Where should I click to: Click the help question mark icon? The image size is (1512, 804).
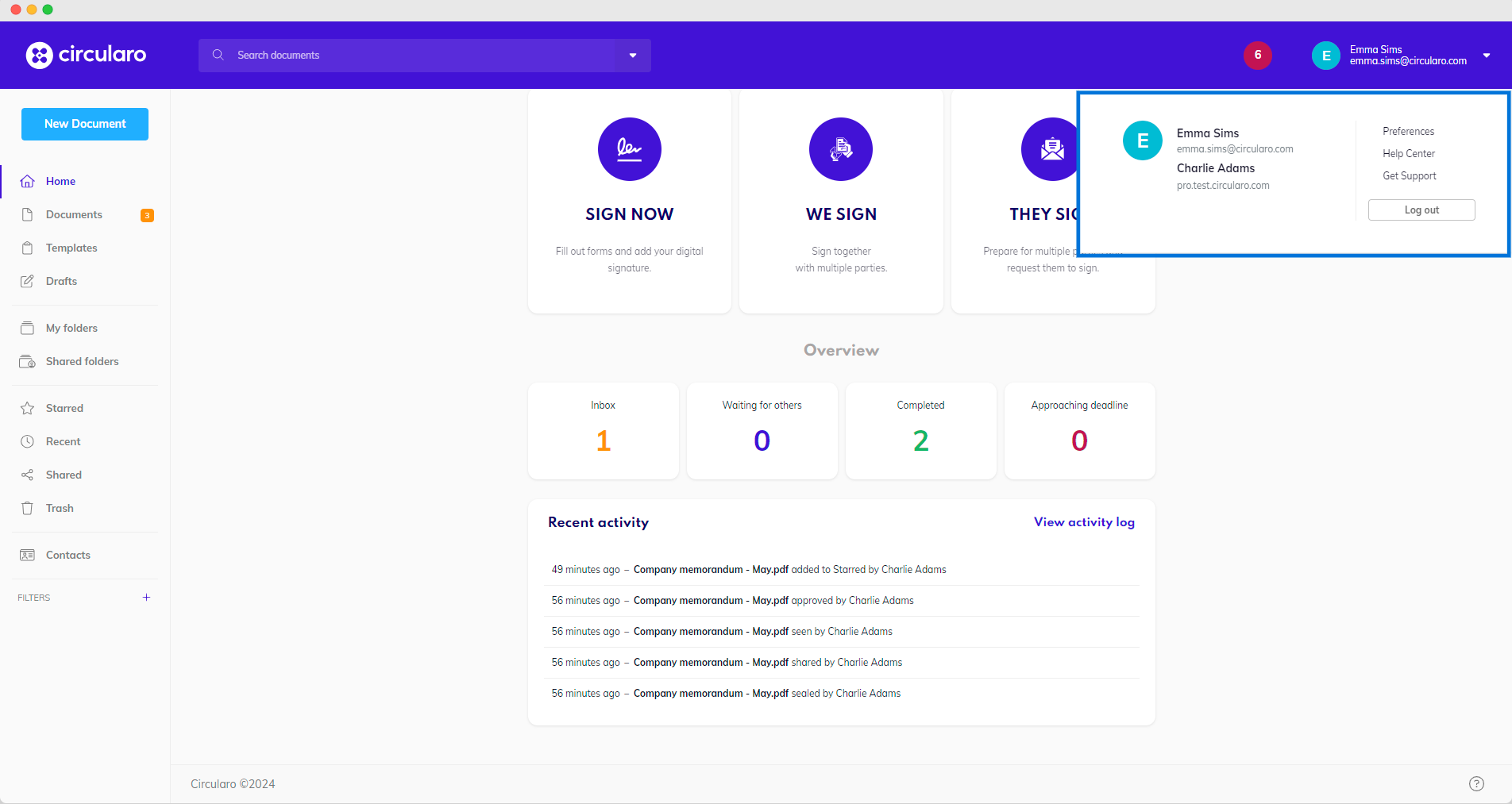coord(1476,783)
